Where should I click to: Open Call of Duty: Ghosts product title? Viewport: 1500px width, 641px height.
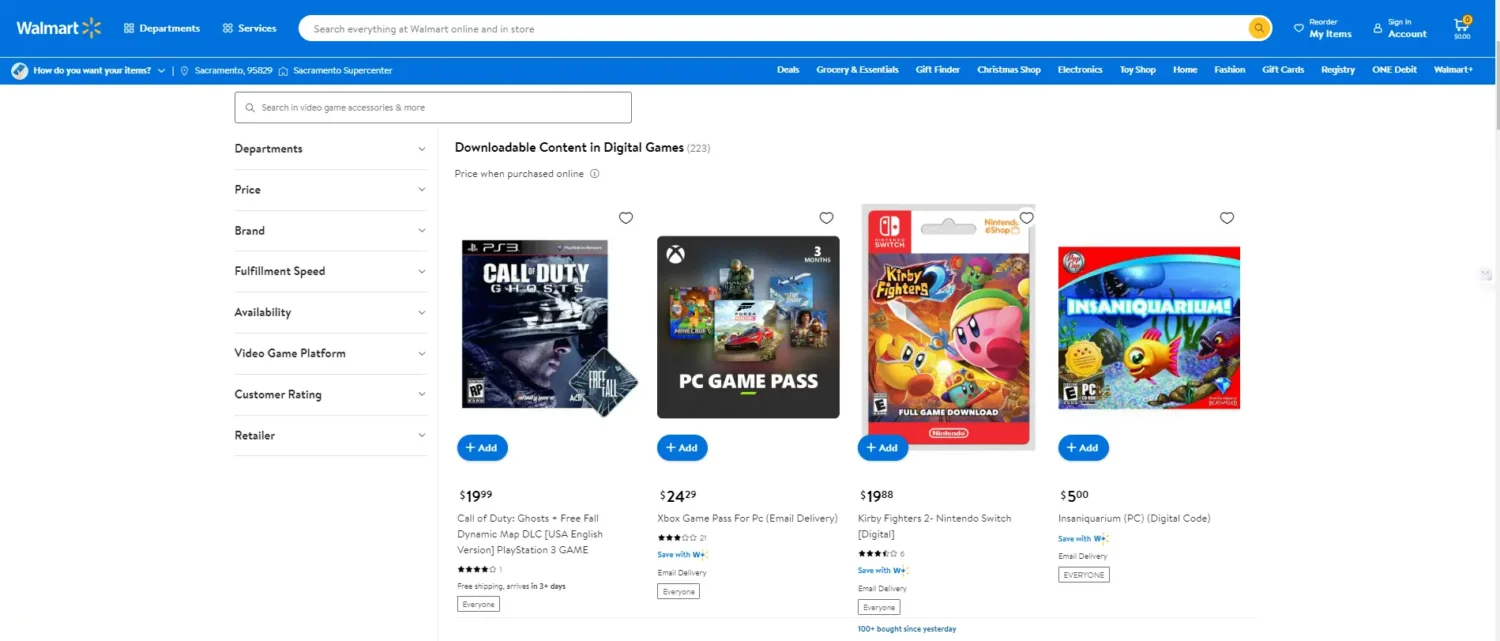pos(531,534)
